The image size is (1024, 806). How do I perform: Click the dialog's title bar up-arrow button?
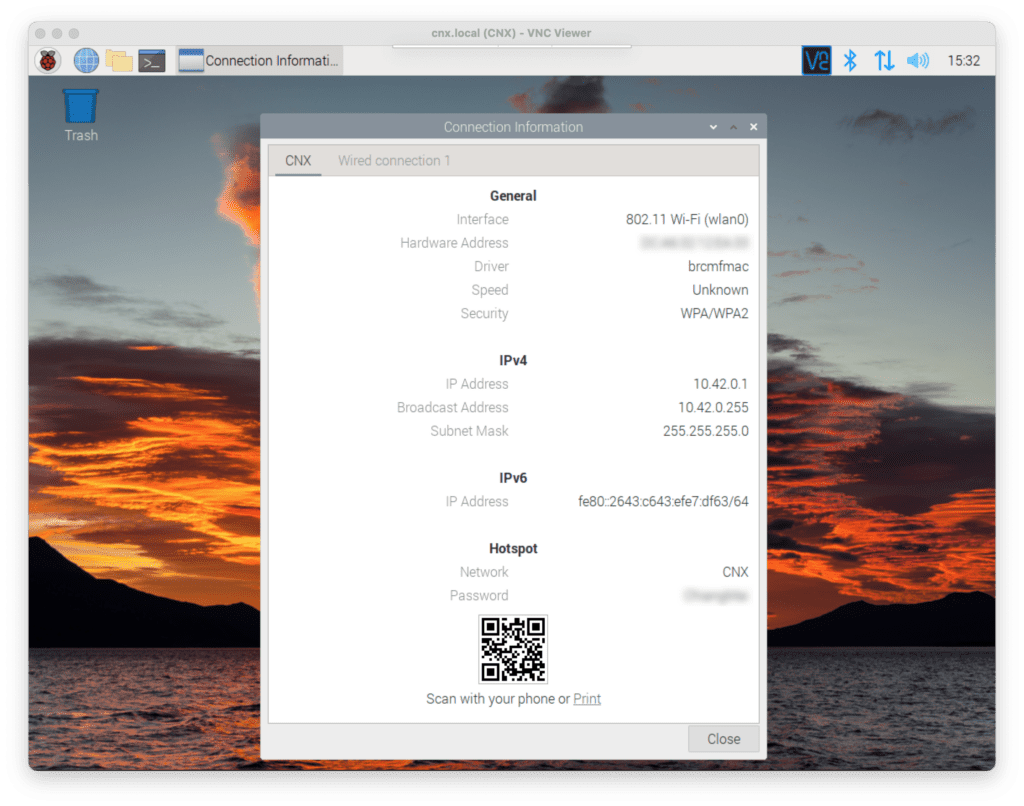[x=733, y=128]
